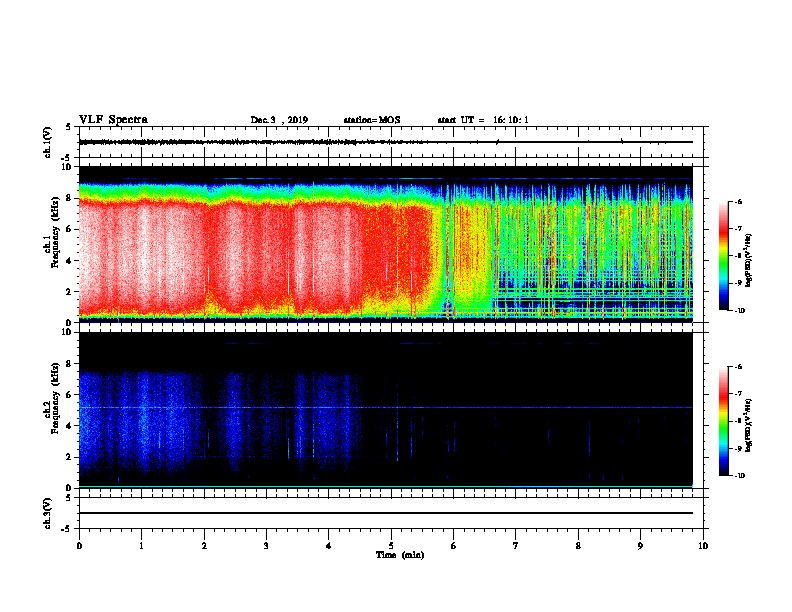This screenshot has width=792, height=612.
Task: Click the time axis tick label "10"
Action: coord(703,546)
